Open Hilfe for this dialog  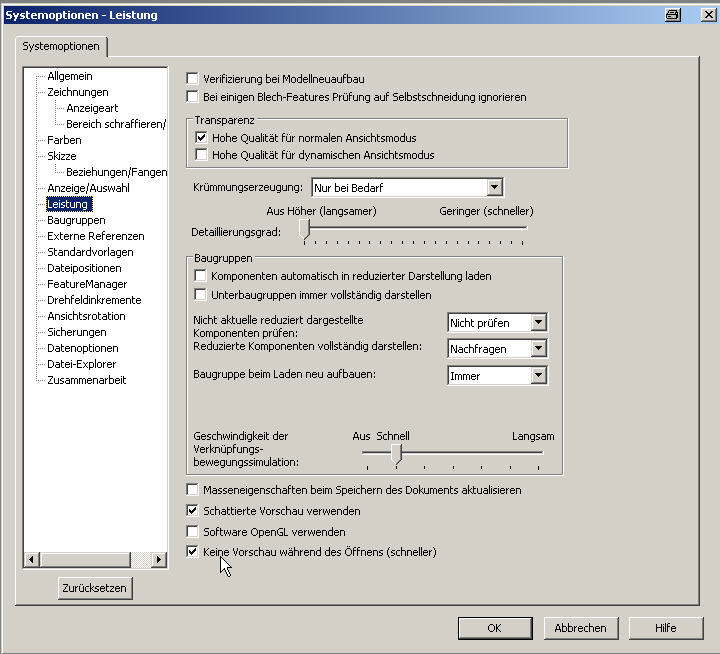pos(666,628)
